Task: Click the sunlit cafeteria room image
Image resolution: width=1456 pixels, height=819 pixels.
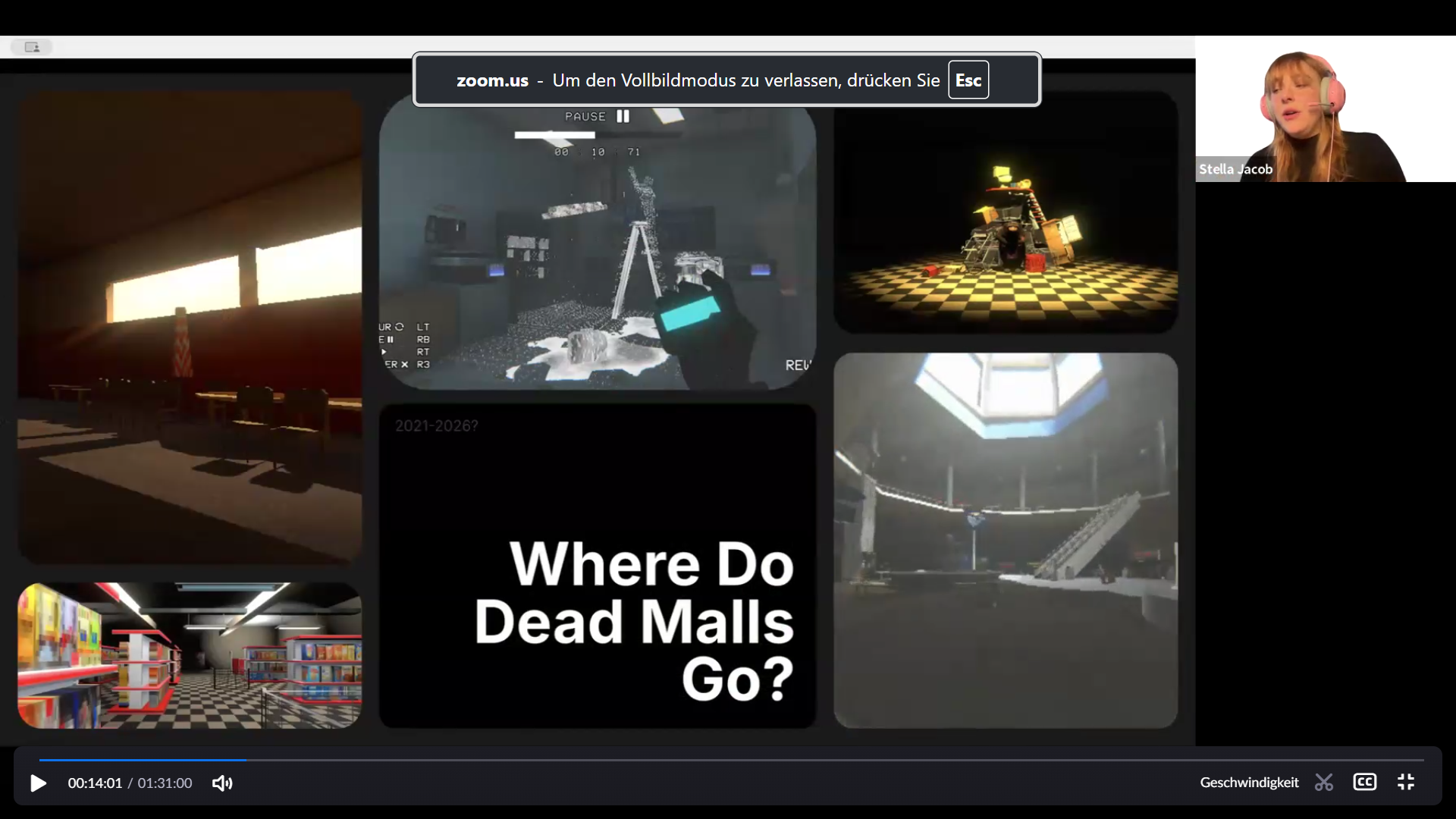Action: [190, 326]
